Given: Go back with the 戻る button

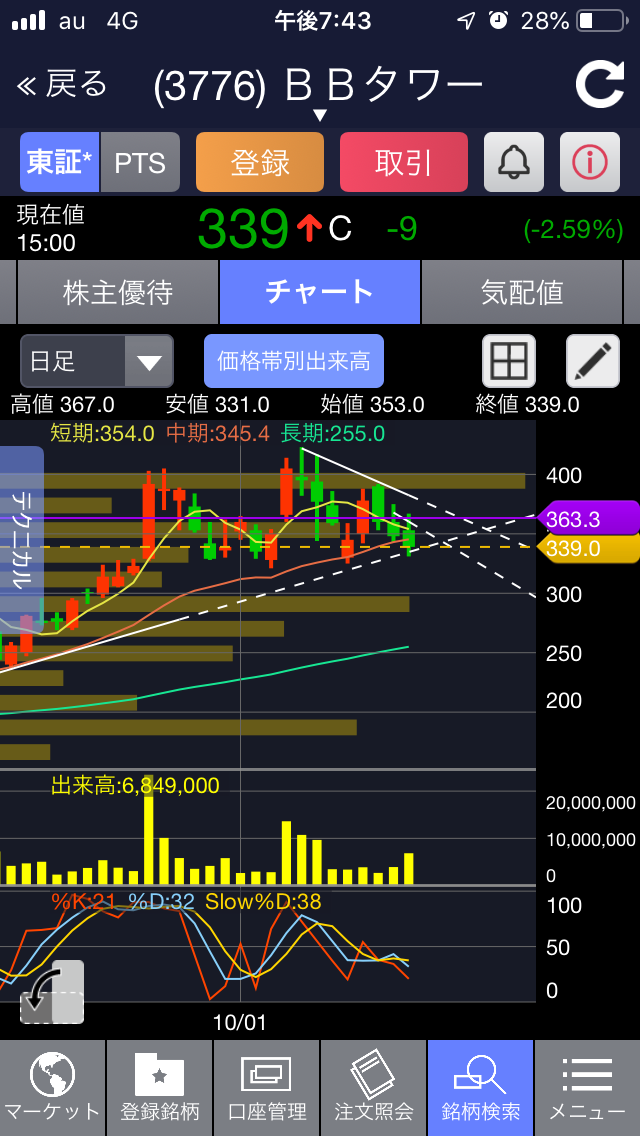Looking at the screenshot, I should pos(61,85).
